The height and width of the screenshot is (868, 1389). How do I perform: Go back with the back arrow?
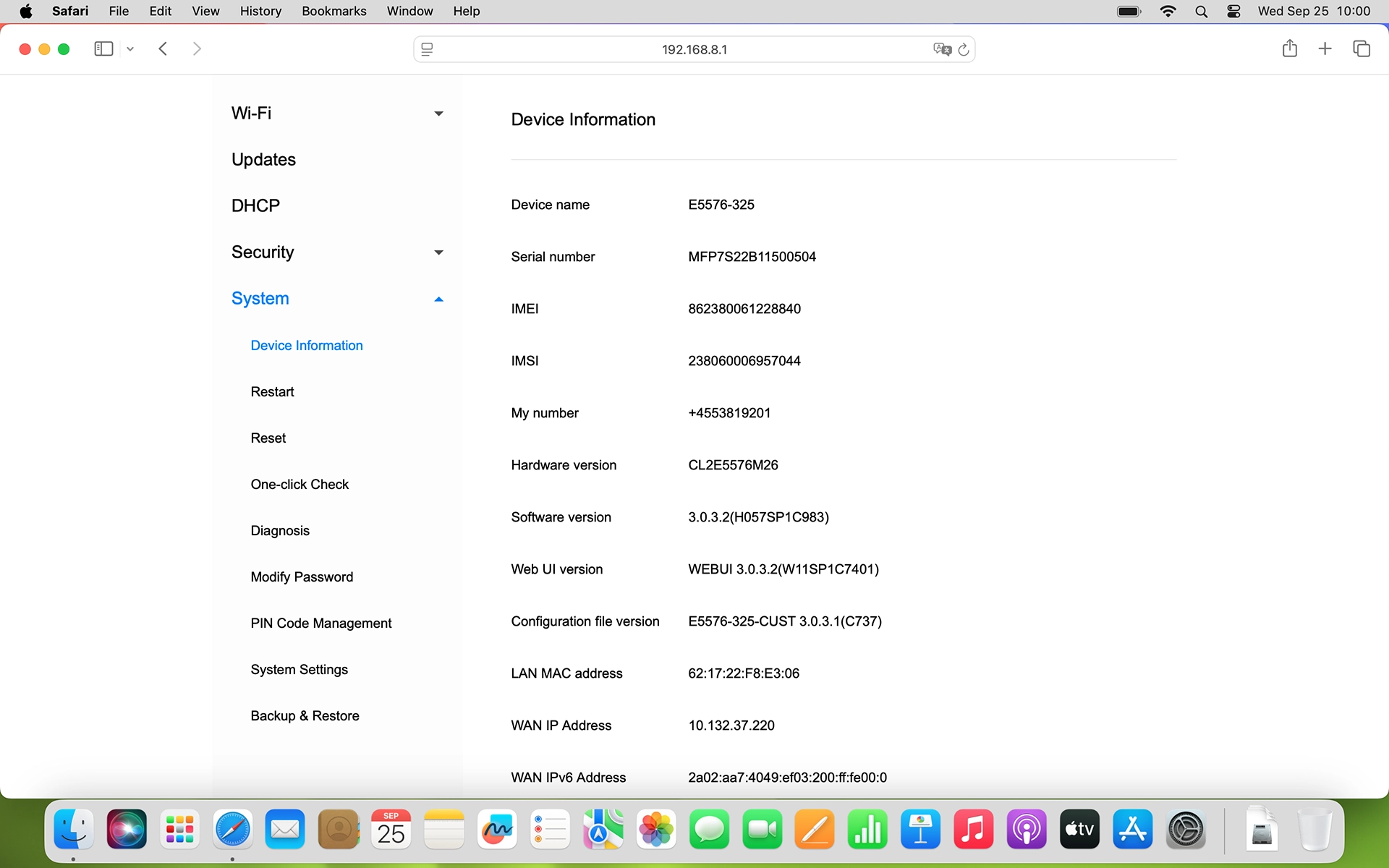[x=163, y=48]
